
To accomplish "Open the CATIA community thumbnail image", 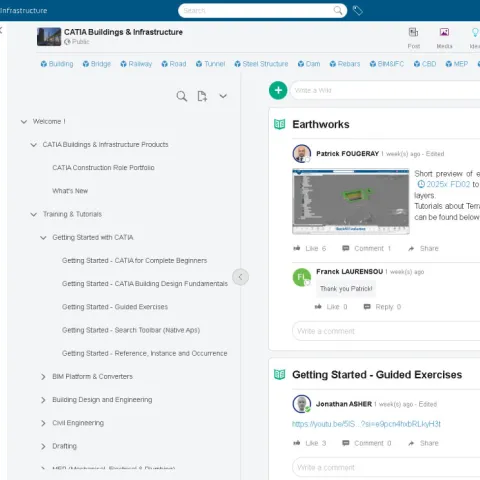I will tap(49, 37).
